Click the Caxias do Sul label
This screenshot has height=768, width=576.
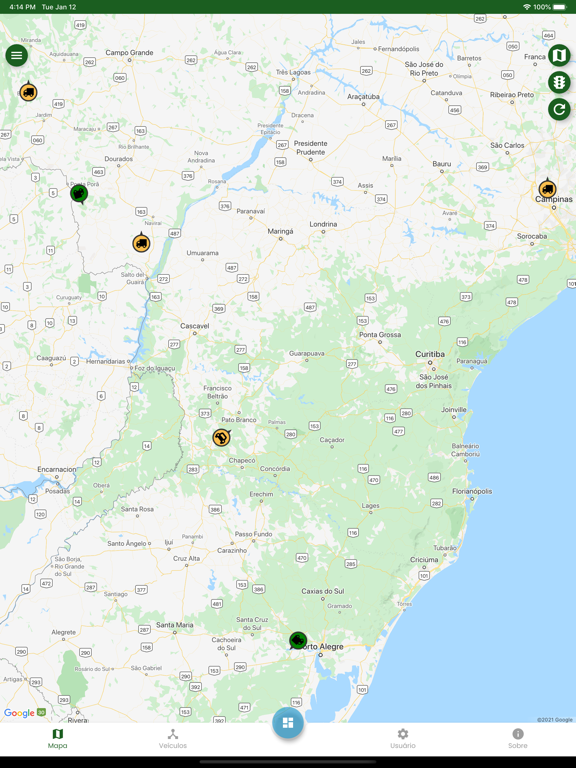pos(323,591)
